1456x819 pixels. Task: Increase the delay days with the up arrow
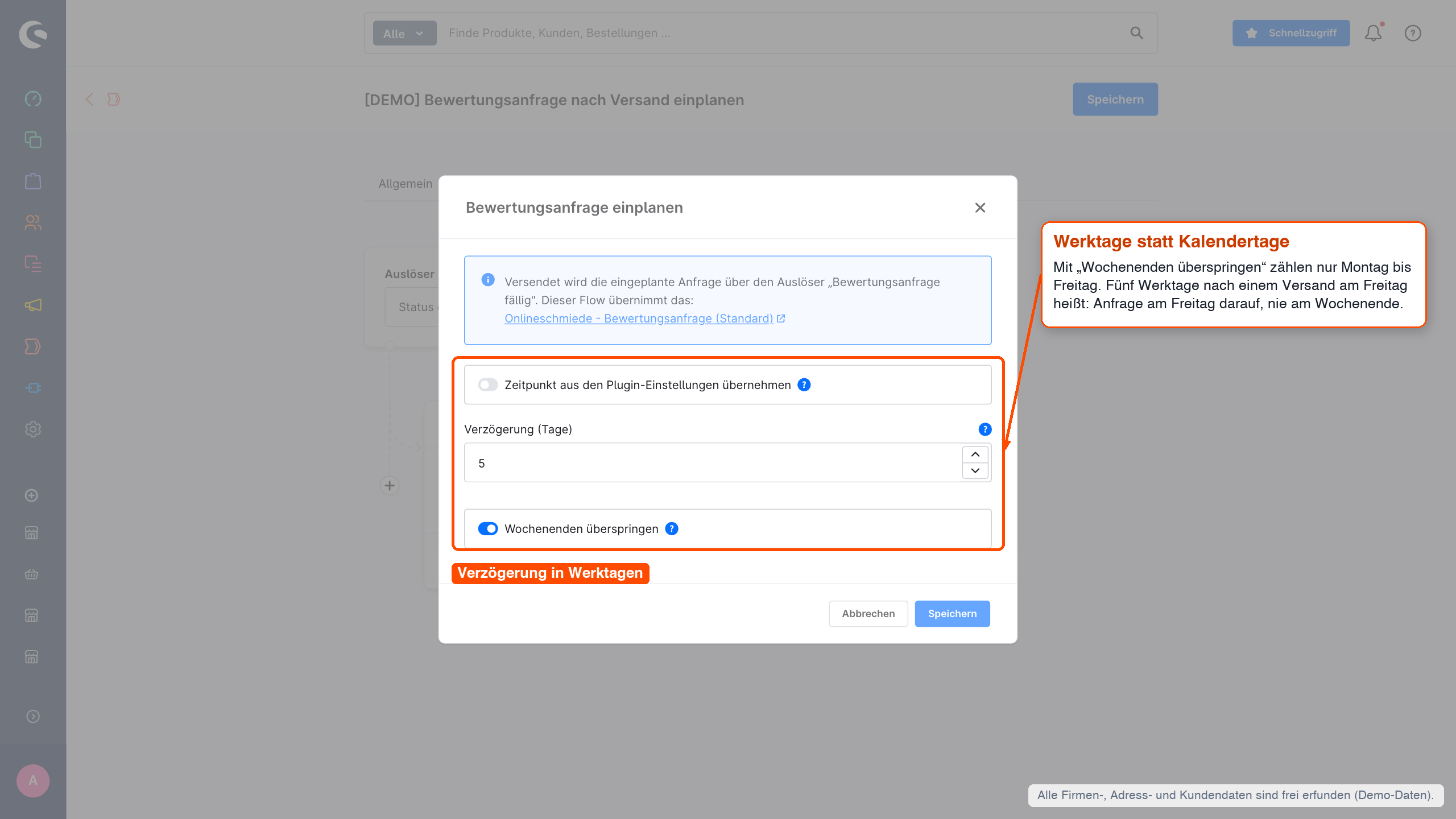975,454
